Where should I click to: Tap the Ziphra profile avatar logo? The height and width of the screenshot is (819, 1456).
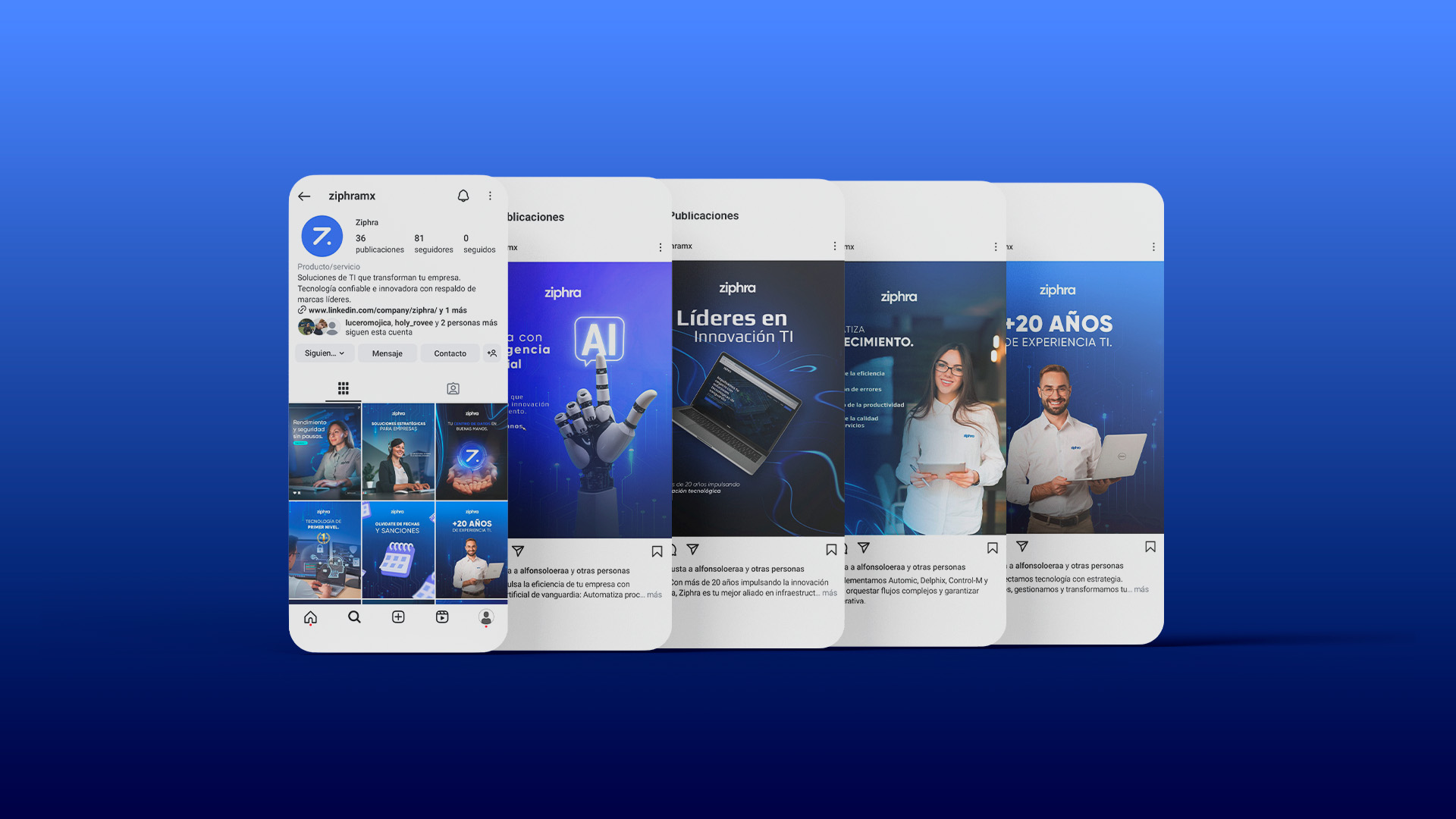click(322, 237)
